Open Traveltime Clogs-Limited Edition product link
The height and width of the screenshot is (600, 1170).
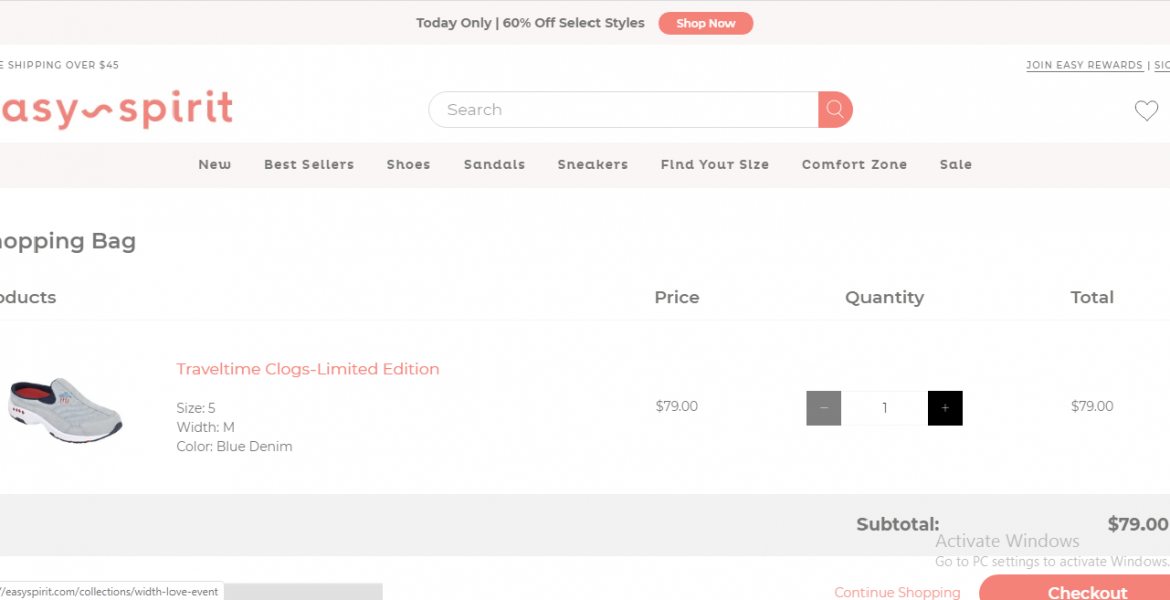coord(308,369)
